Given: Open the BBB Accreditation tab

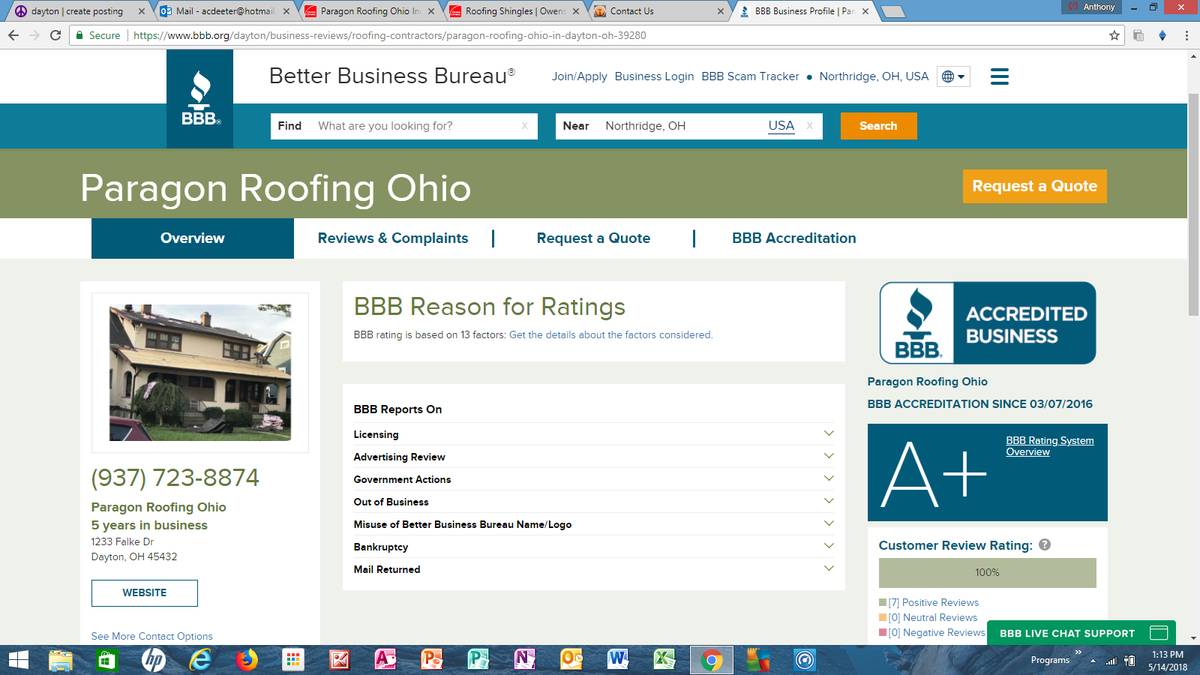Looking at the screenshot, I should [794, 238].
